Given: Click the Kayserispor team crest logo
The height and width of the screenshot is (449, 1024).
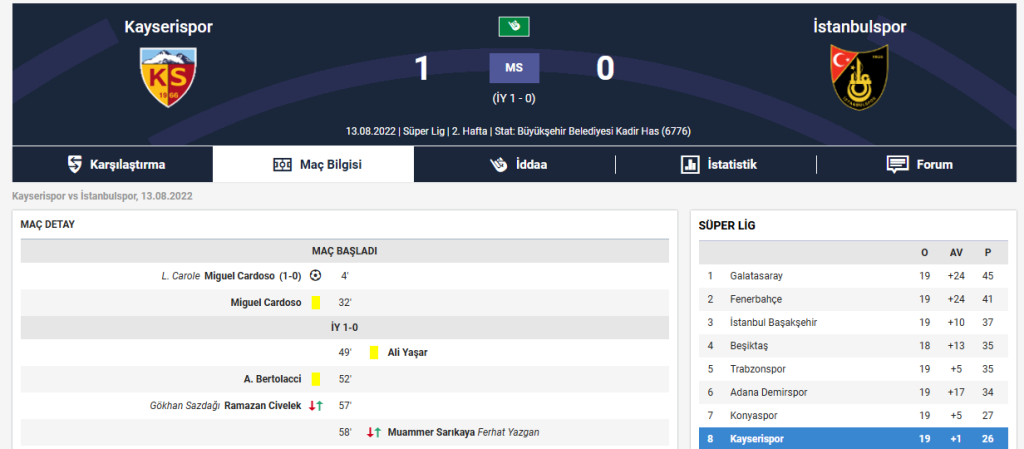Looking at the screenshot, I should click(168, 79).
